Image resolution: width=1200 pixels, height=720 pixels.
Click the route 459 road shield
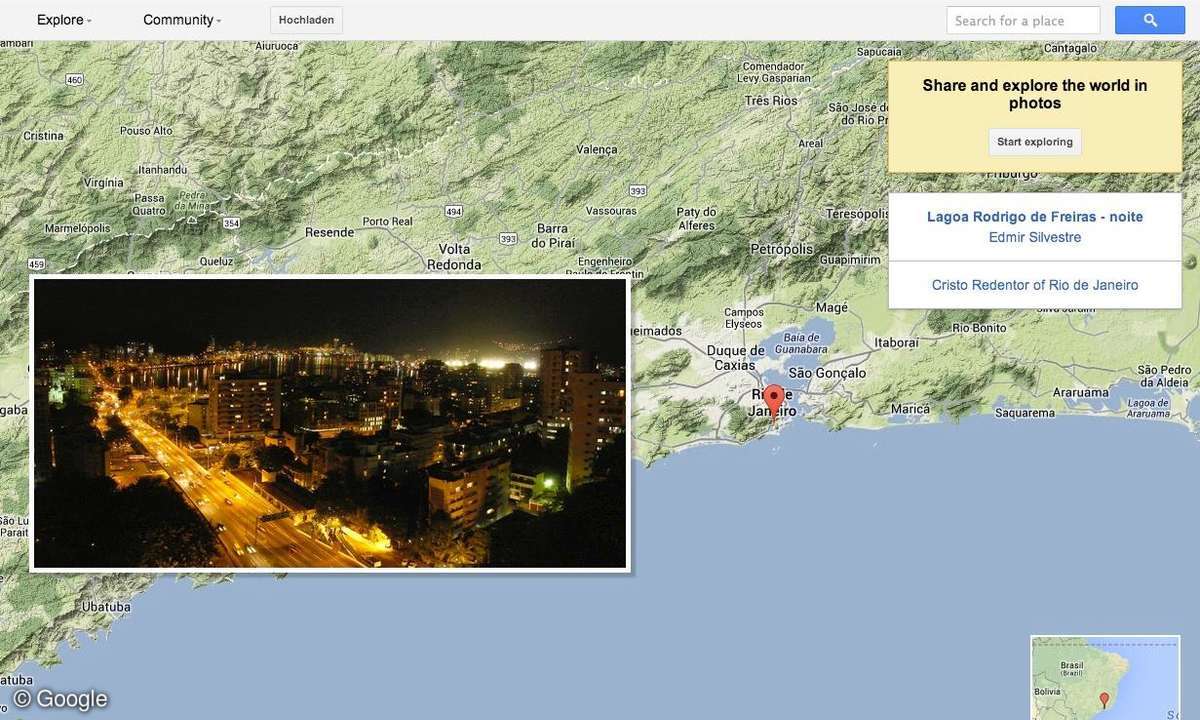37,264
